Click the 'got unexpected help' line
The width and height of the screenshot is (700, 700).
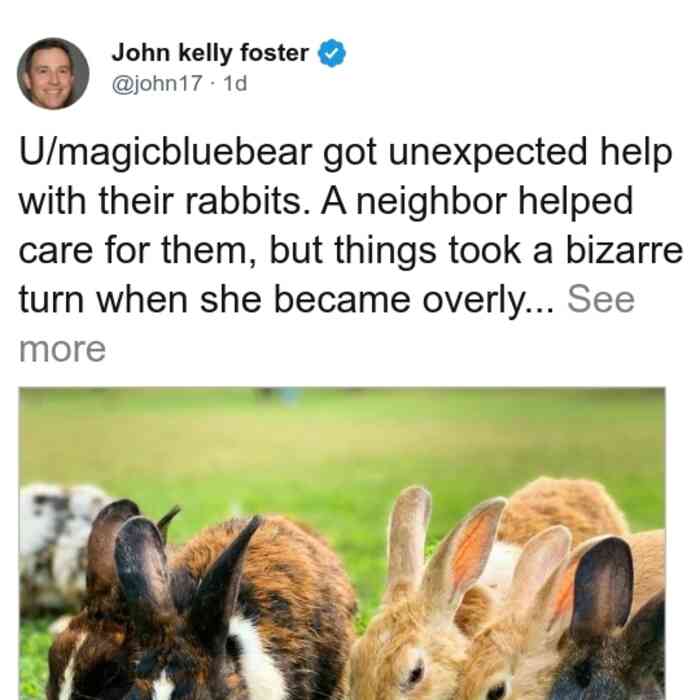click(497, 153)
